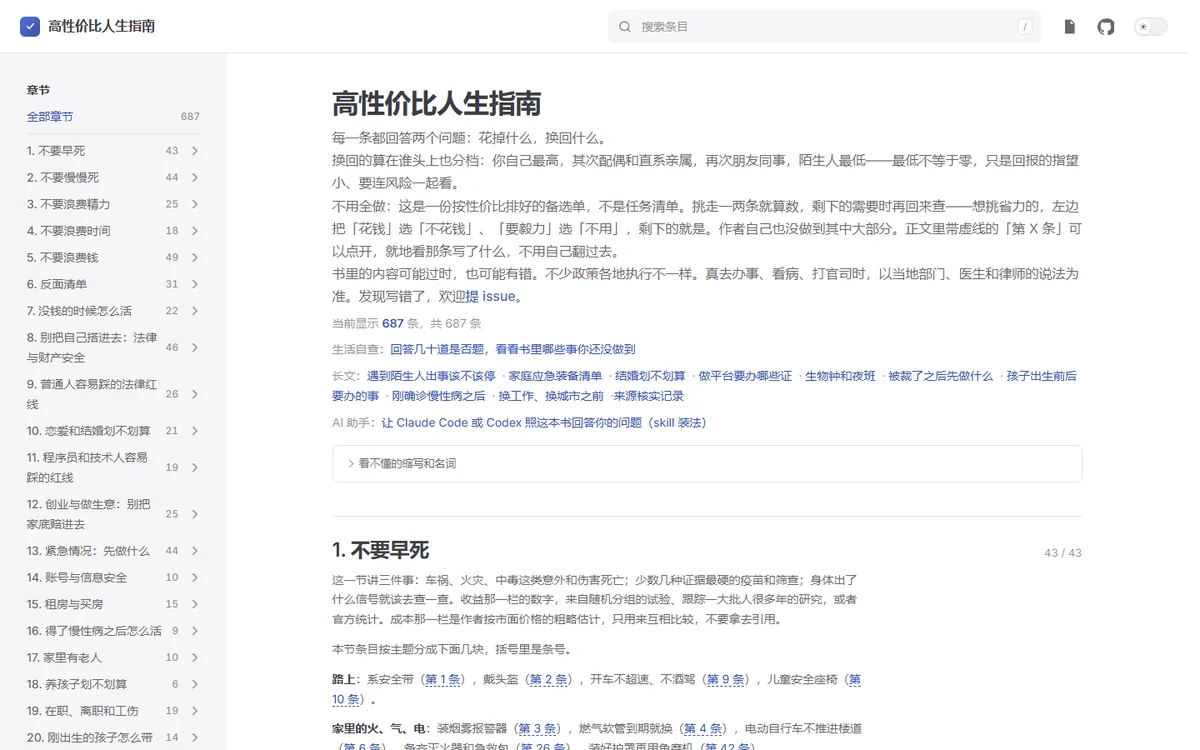Open the document page icon in header
This screenshot has height=750, width=1200.
coord(1069,27)
